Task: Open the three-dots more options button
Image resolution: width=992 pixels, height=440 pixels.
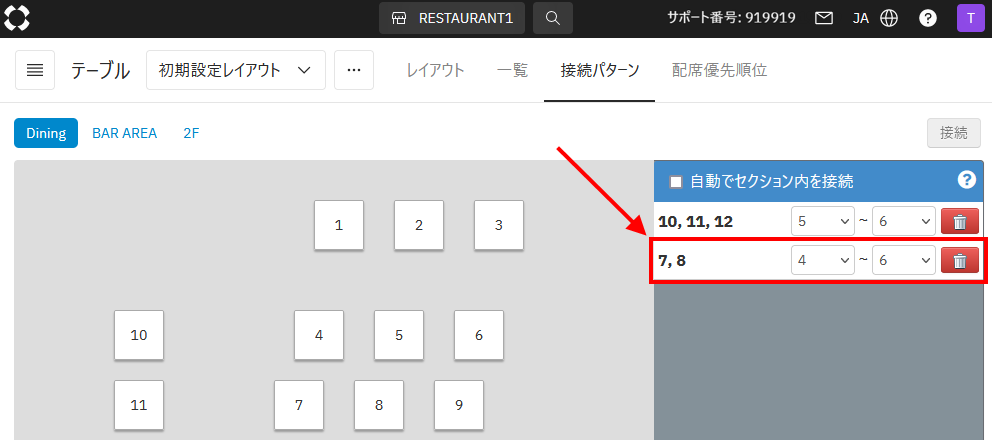Action: click(x=354, y=70)
